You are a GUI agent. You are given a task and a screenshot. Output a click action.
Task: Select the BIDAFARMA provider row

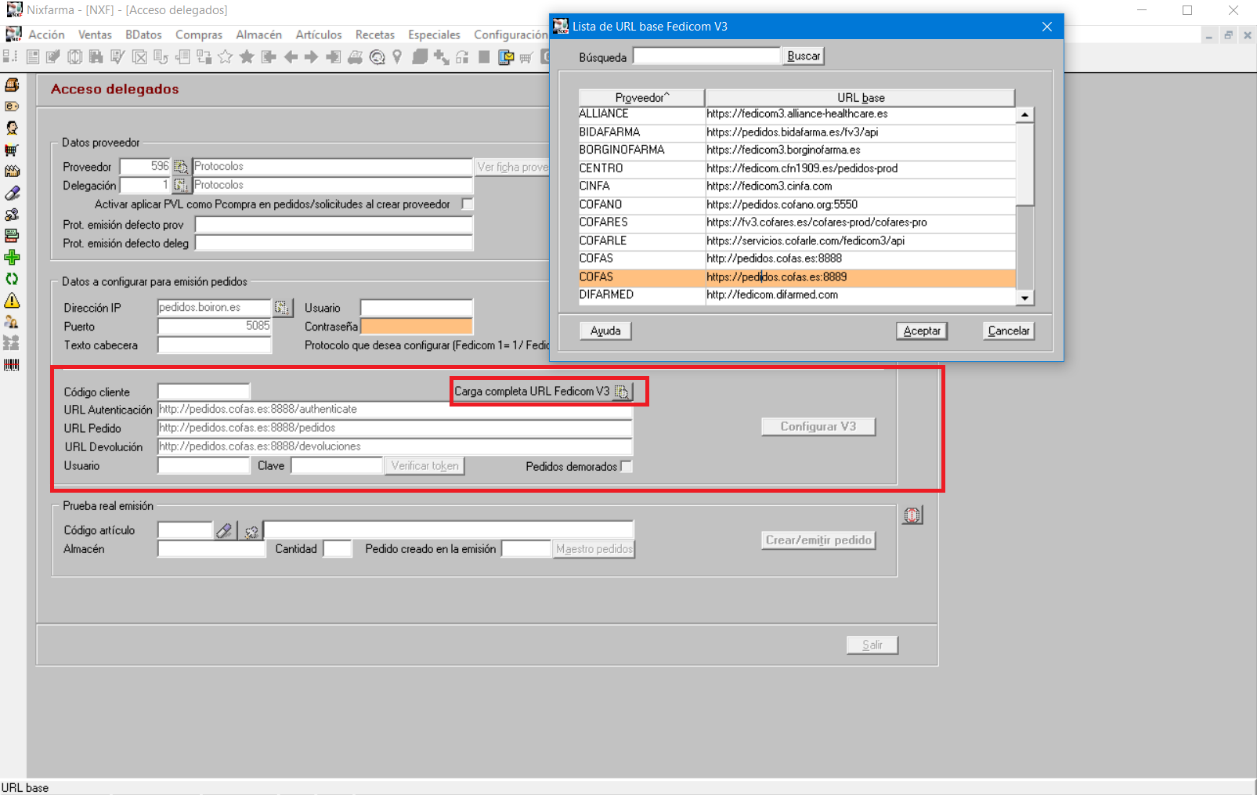click(x=797, y=132)
